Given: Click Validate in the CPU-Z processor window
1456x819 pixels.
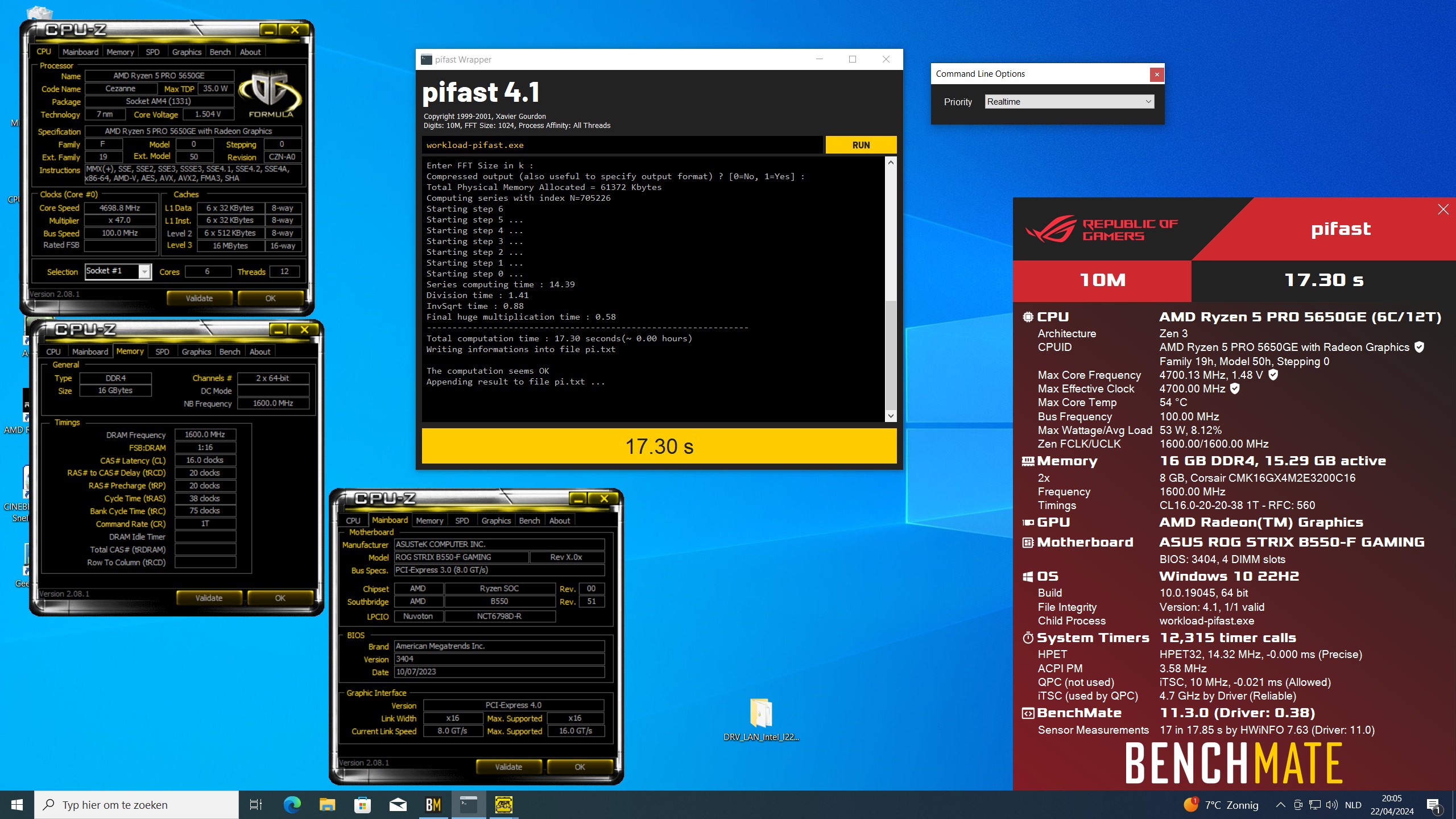Looking at the screenshot, I should [199, 298].
